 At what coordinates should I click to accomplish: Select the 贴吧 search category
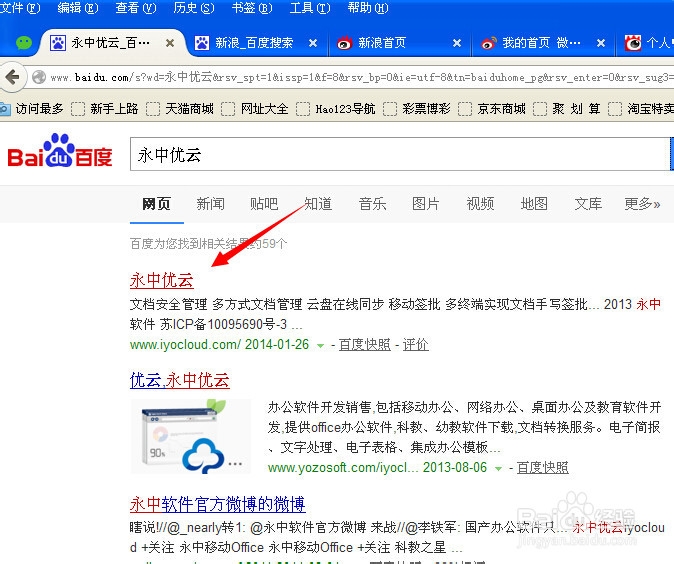point(264,204)
